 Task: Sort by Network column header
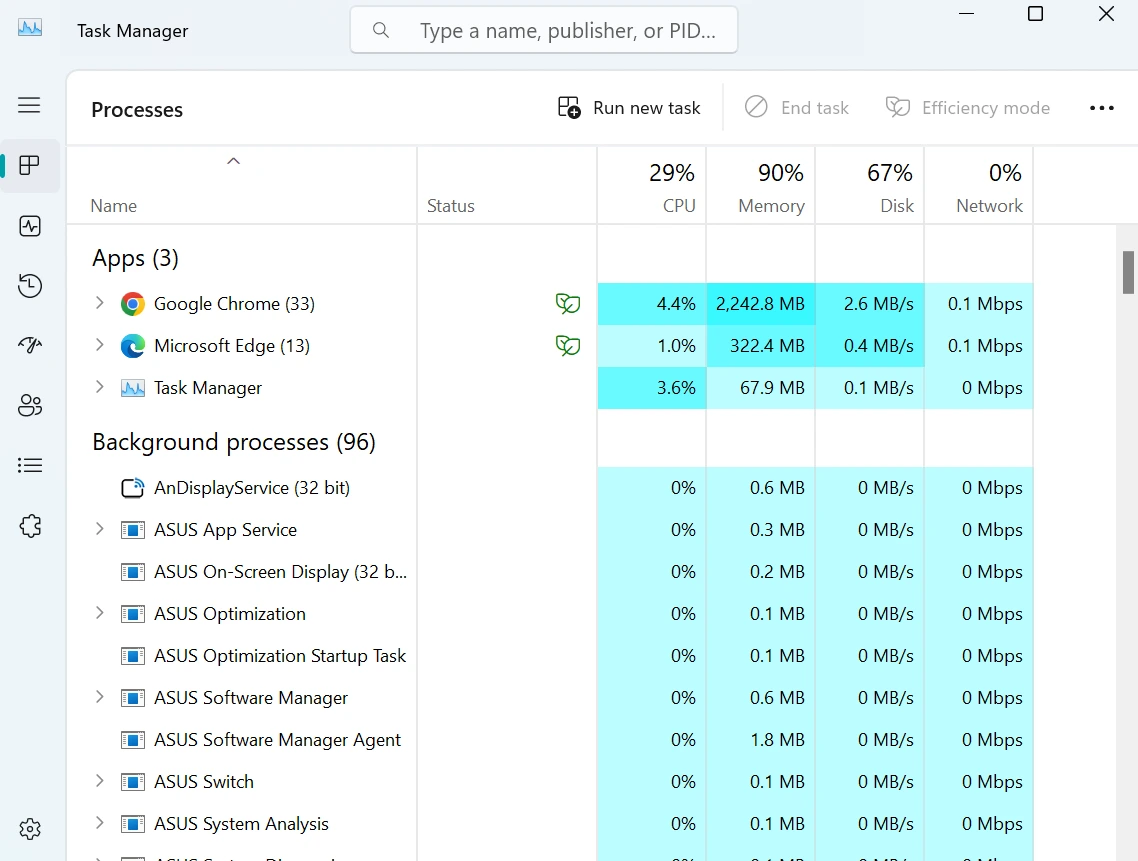tap(978, 186)
